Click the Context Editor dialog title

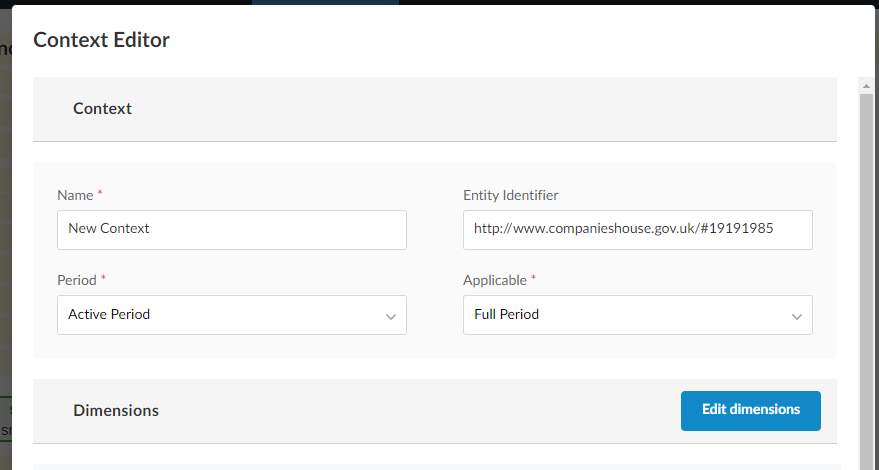102,40
